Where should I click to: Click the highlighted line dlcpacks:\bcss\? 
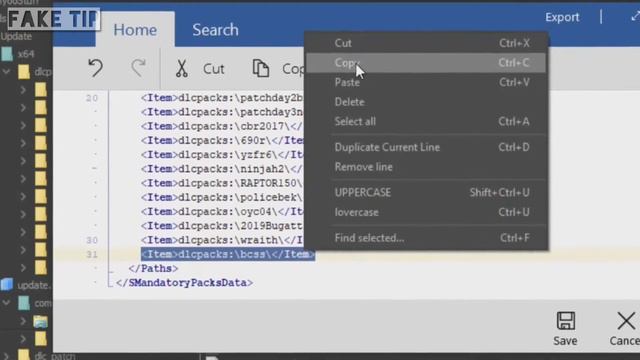coord(228,254)
